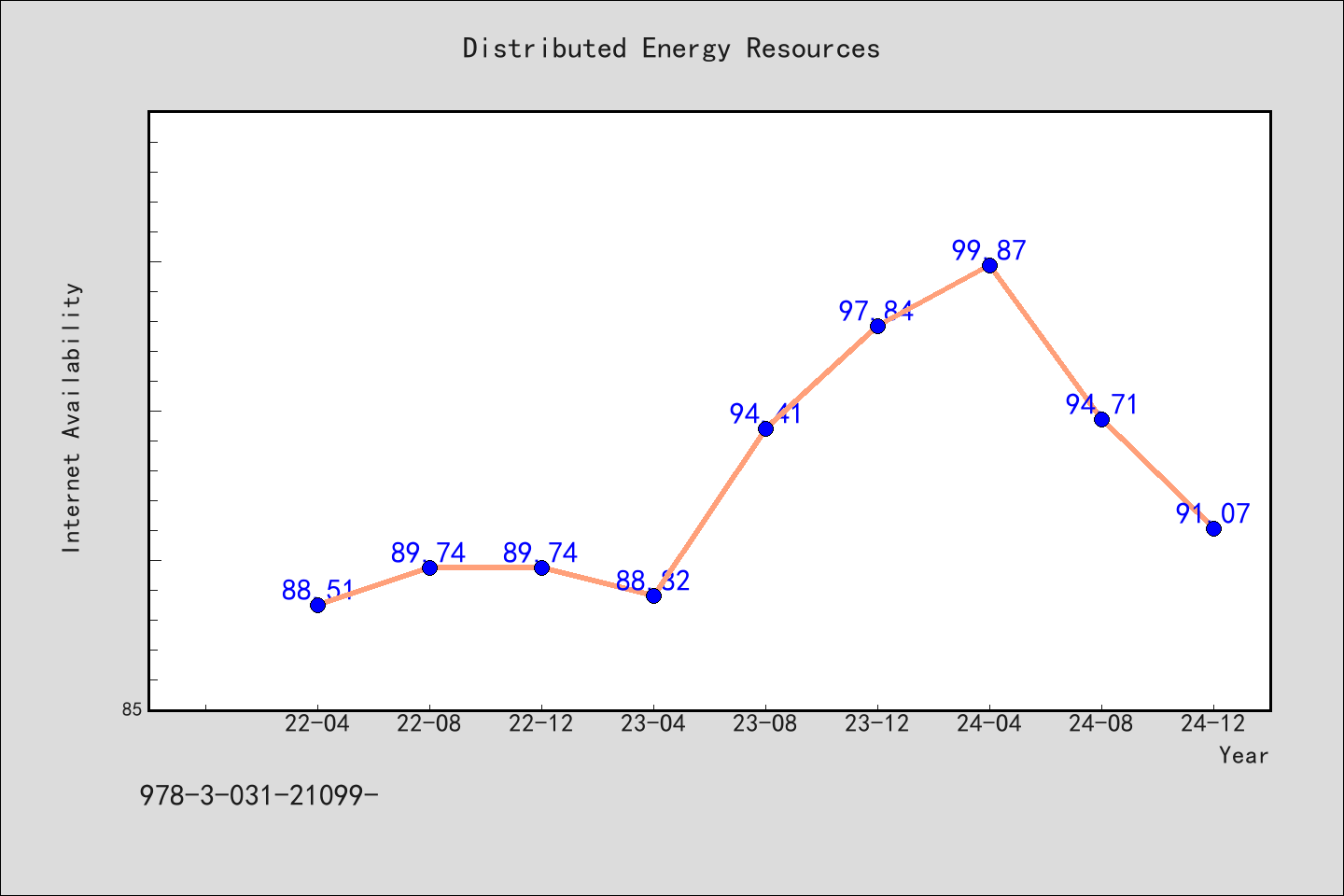Click the 23-08 x-axis tick label

click(765, 723)
